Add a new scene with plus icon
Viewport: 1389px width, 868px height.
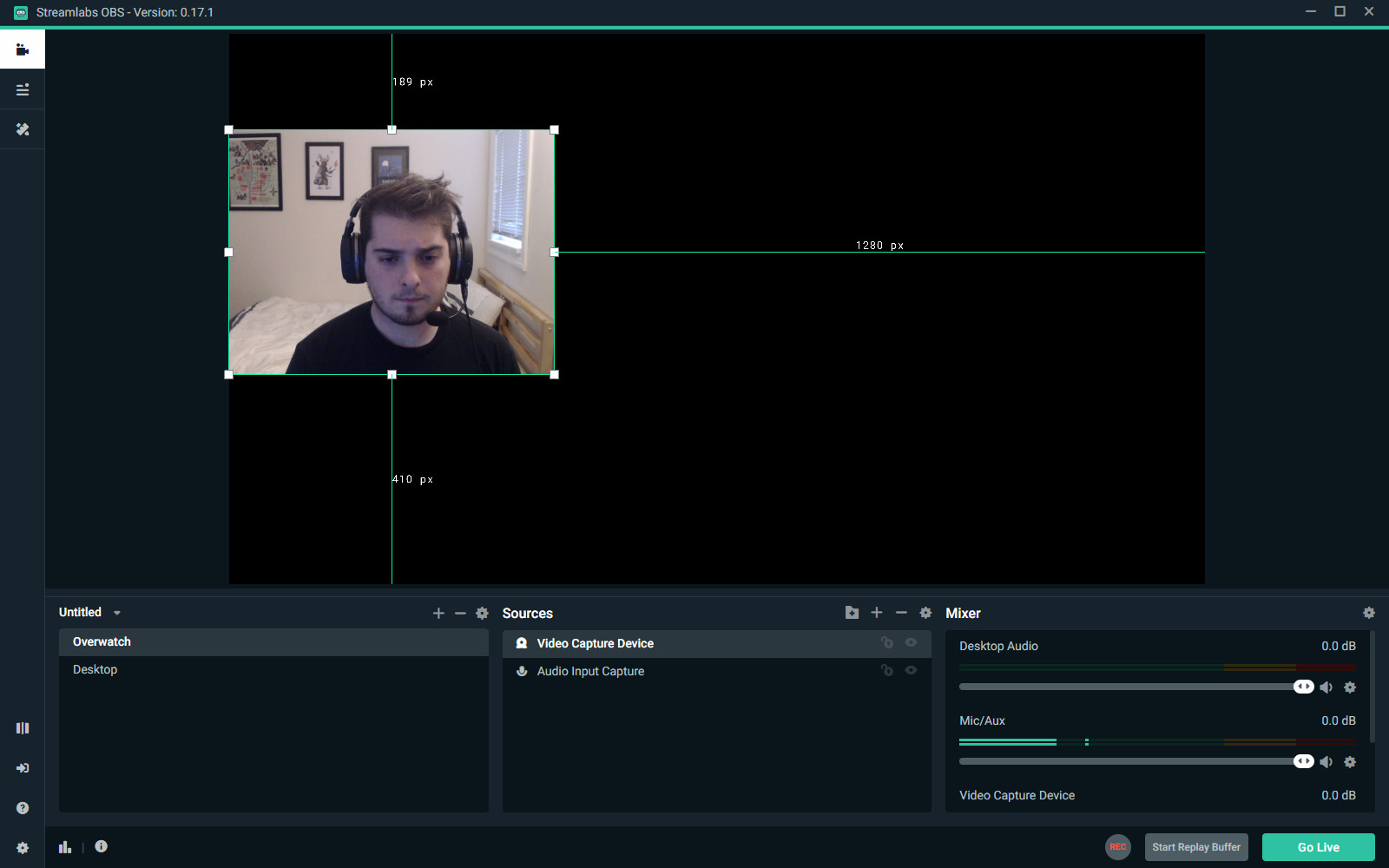(438, 613)
